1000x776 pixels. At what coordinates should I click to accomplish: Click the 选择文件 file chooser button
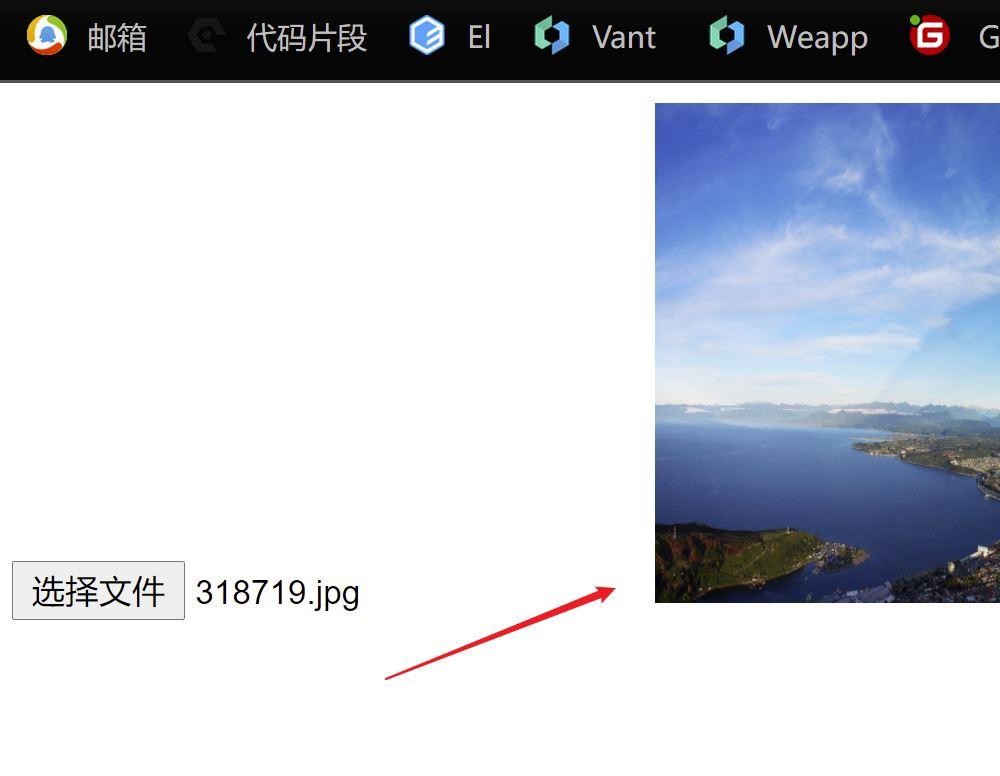(98, 590)
